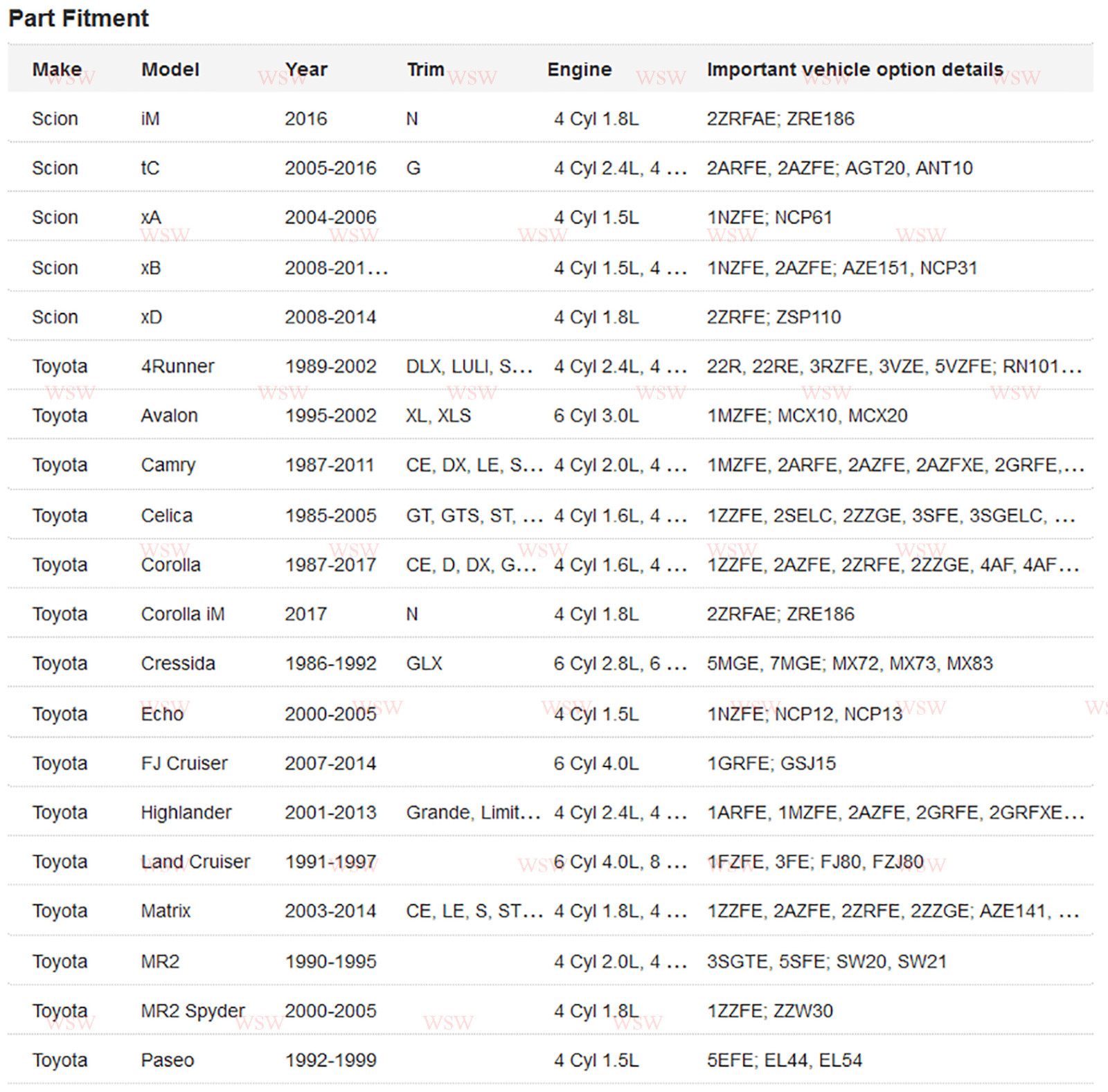Select year range "1989-2002"

coord(331,366)
